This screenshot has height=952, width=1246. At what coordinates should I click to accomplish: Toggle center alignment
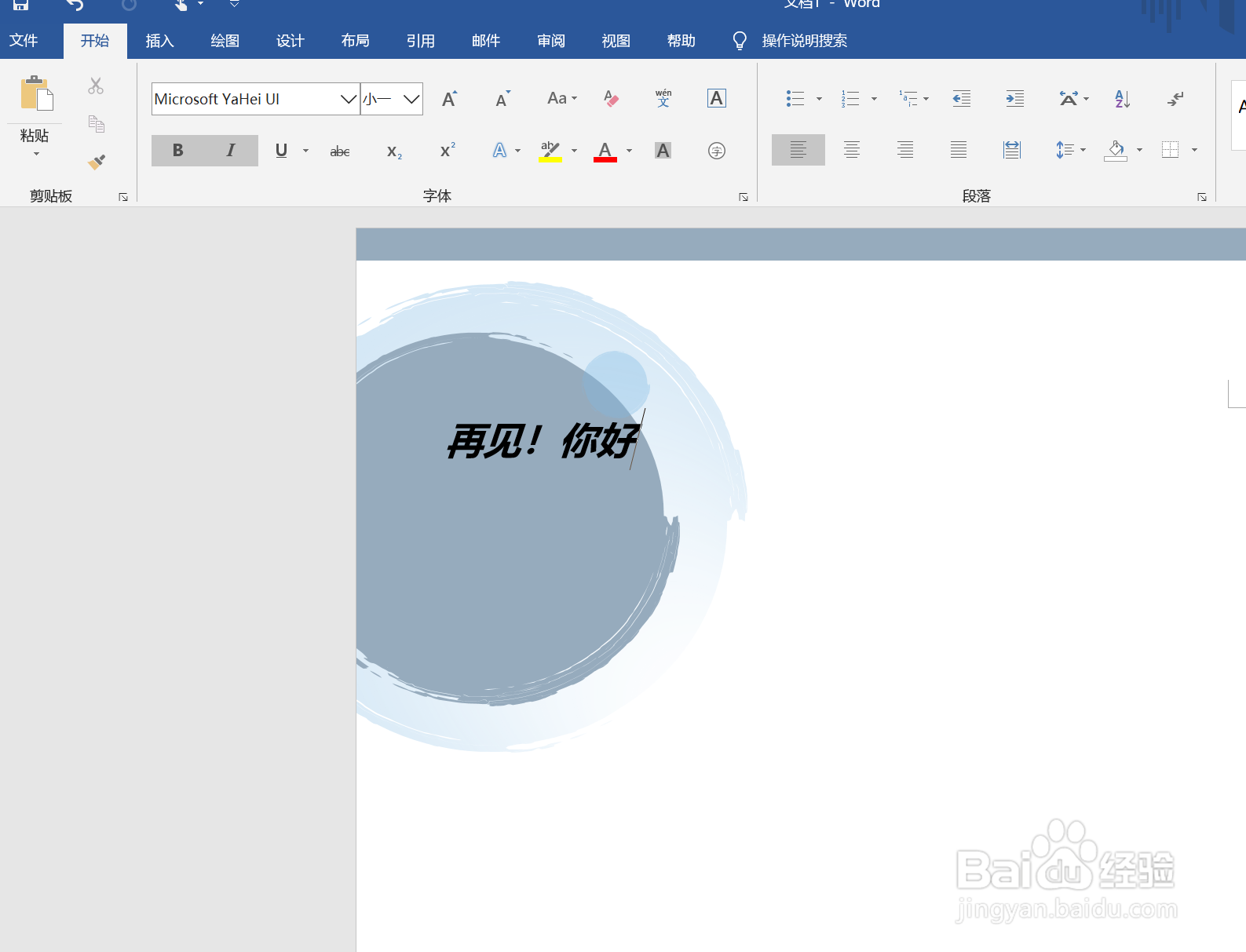851,149
